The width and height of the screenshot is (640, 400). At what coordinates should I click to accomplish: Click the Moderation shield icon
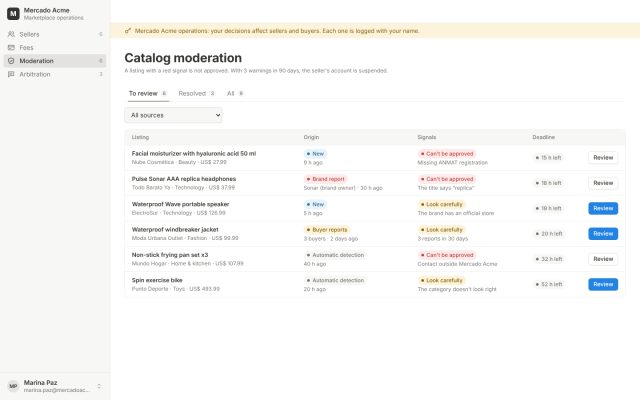(11, 61)
